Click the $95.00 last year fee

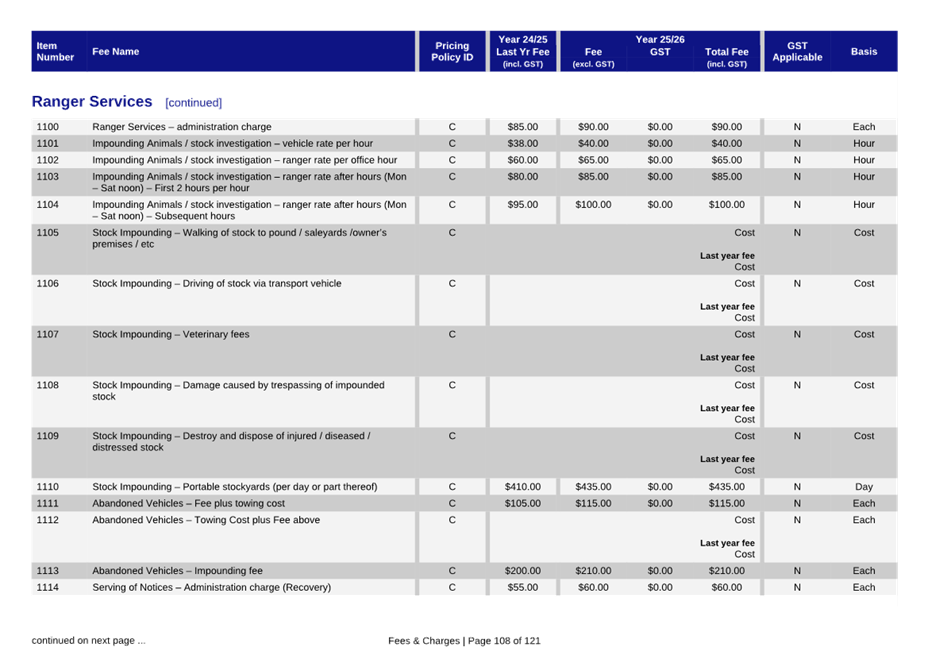click(523, 205)
